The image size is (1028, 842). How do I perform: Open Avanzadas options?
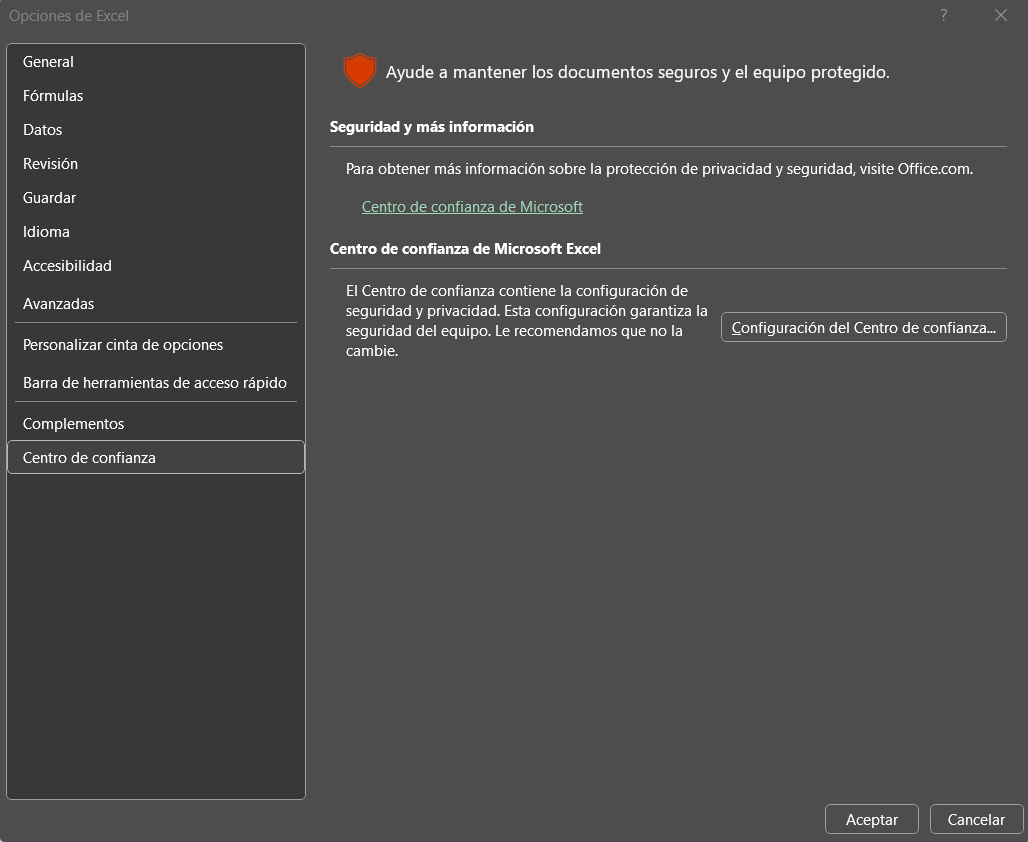click(x=155, y=304)
